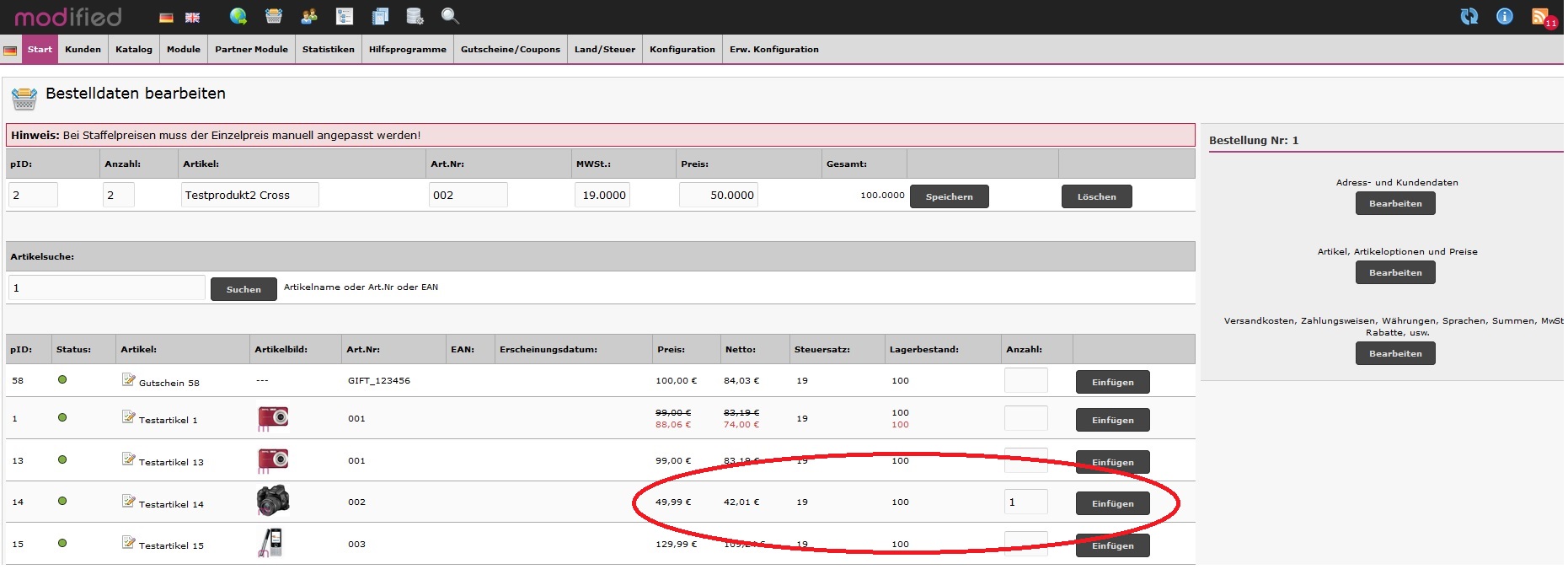
Task: Click the edit icon beside Testartikel 14
Action: click(x=128, y=502)
